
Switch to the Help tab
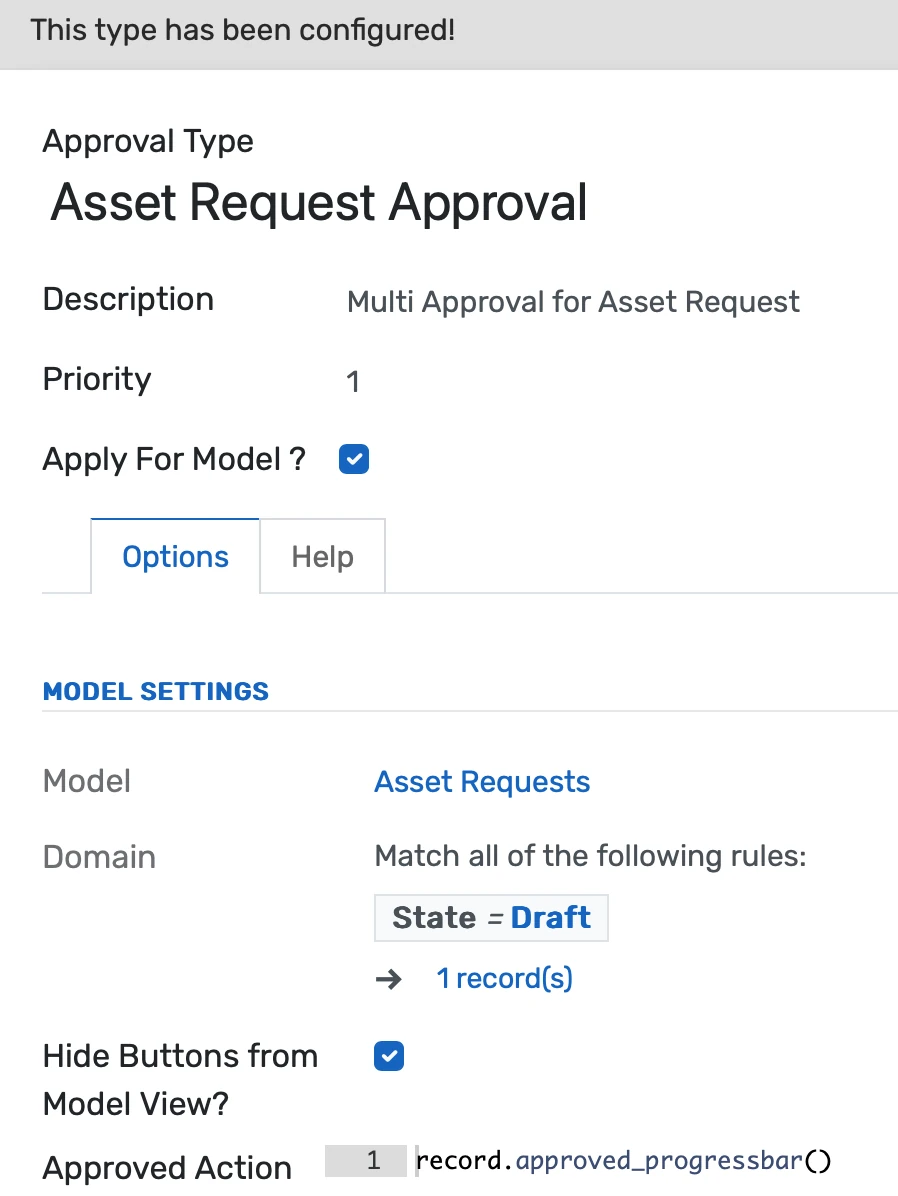point(322,556)
